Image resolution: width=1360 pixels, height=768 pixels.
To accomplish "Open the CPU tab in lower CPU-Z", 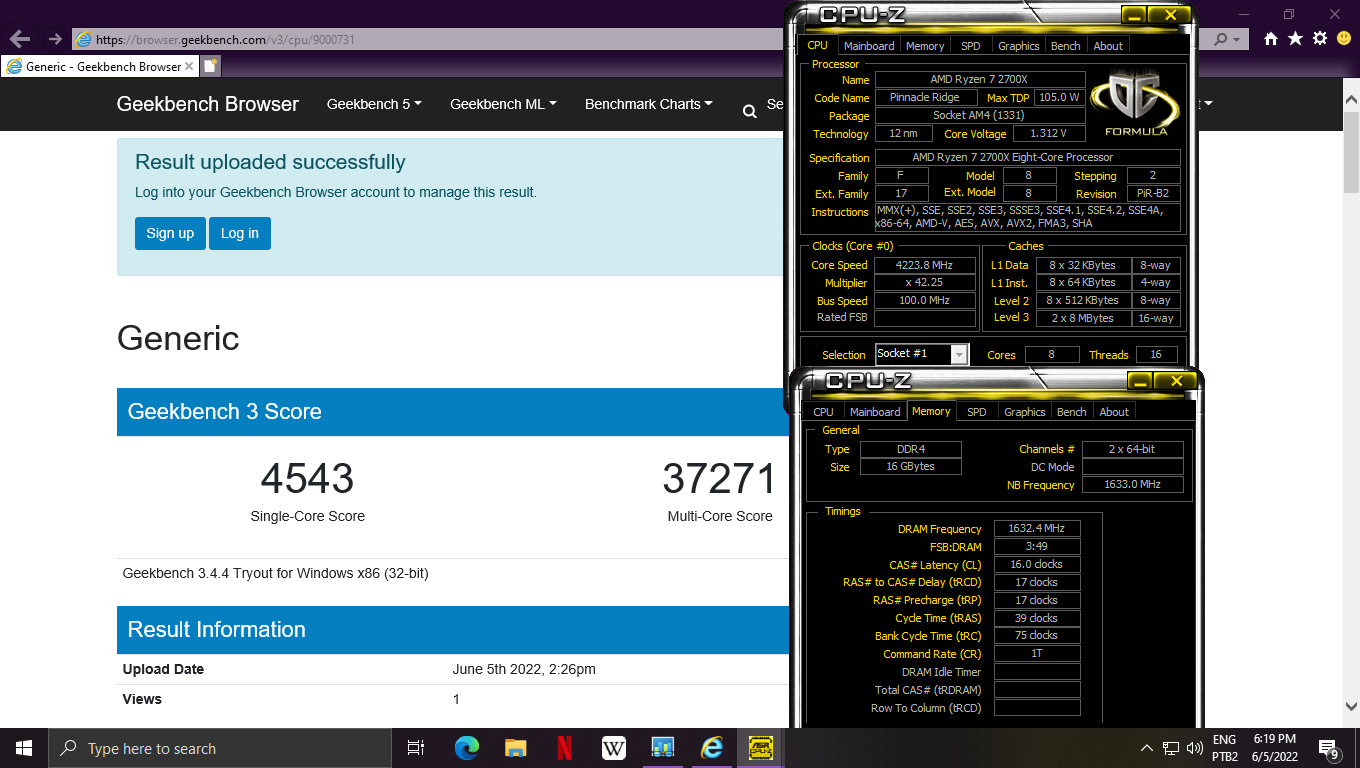I will coord(824,412).
